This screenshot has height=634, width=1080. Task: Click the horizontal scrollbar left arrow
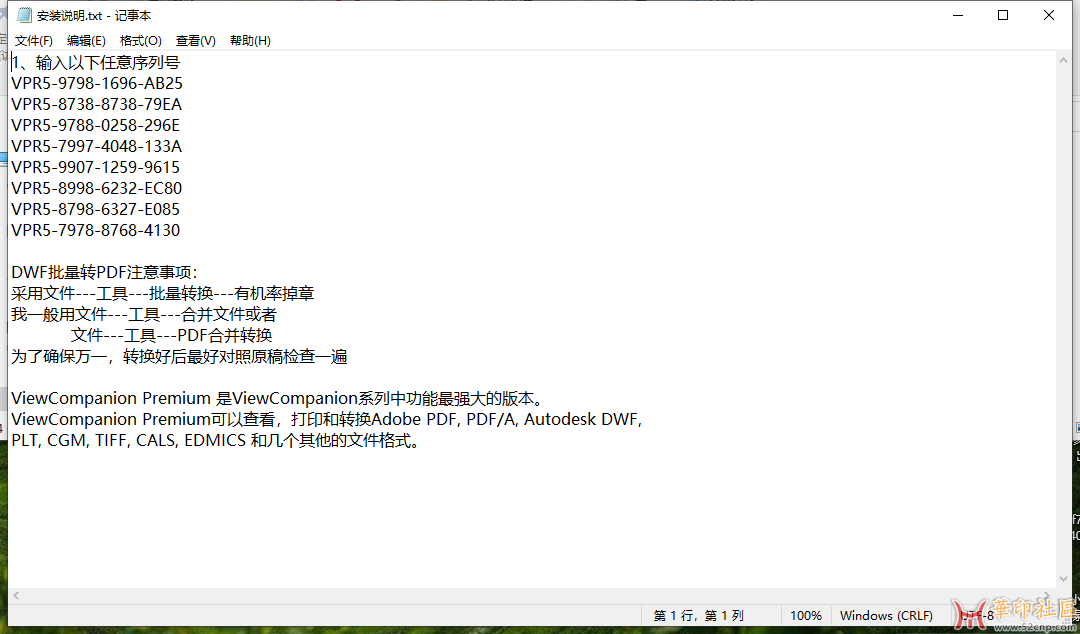click(16, 595)
